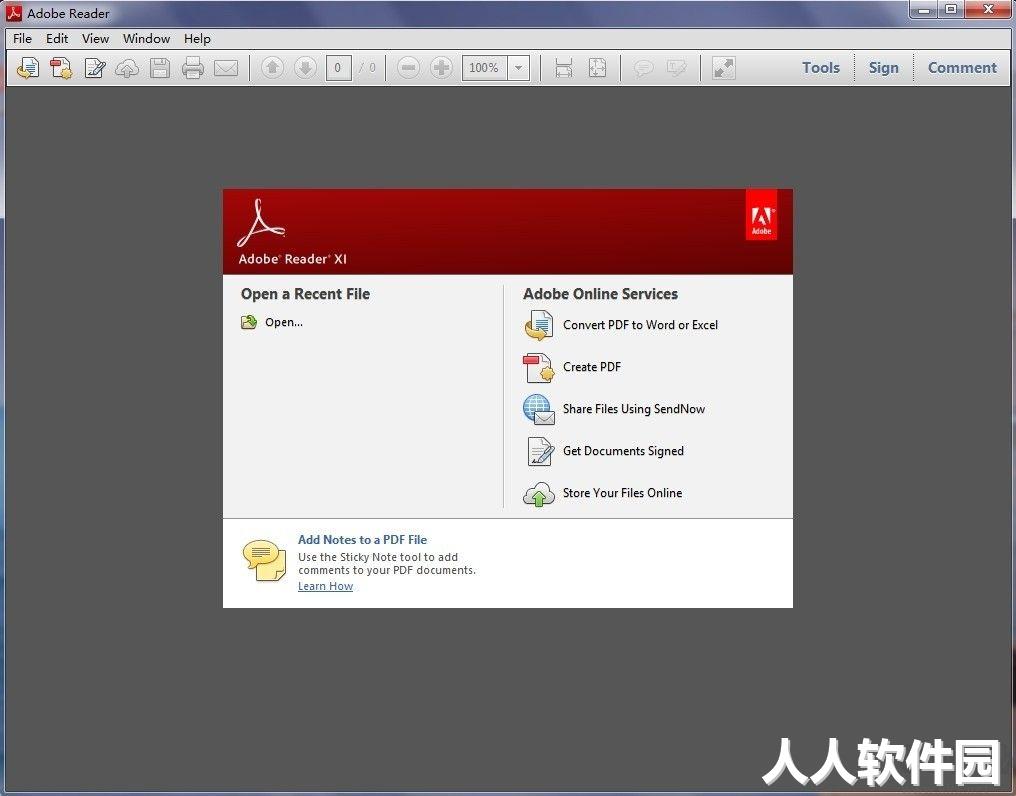The width and height of the screenshot is (1016, 796).
Task: Open the Sign pane
Action: 883,67
